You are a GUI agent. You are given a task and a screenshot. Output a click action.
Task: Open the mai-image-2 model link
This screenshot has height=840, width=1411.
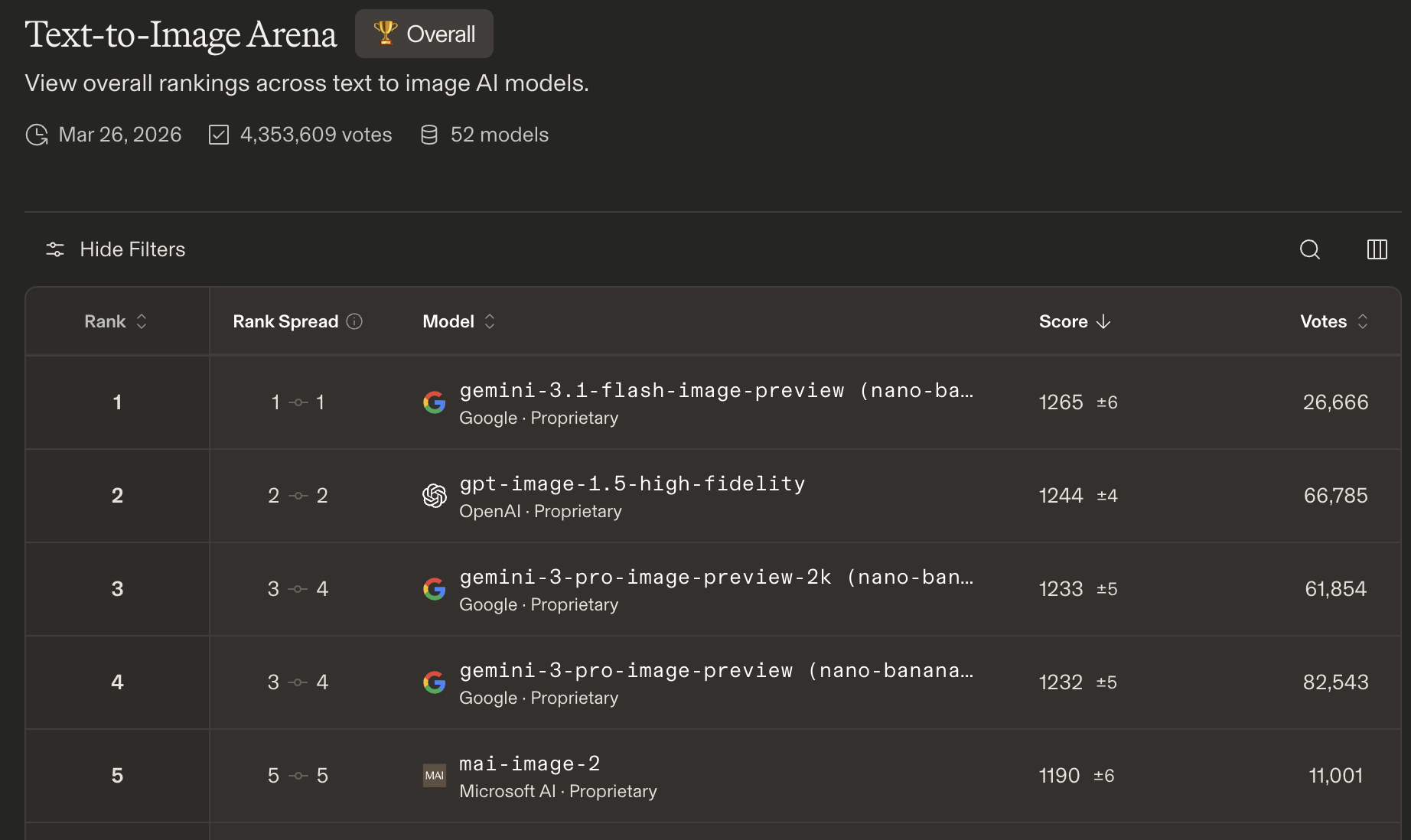tap(530, 764)
